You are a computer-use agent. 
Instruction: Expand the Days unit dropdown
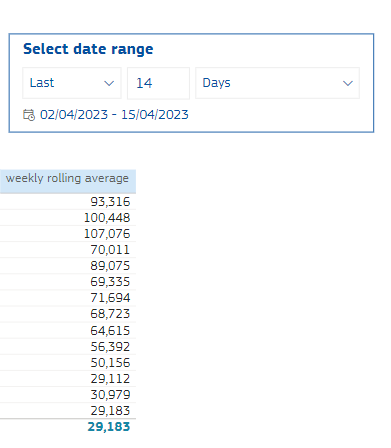point(277,83)
